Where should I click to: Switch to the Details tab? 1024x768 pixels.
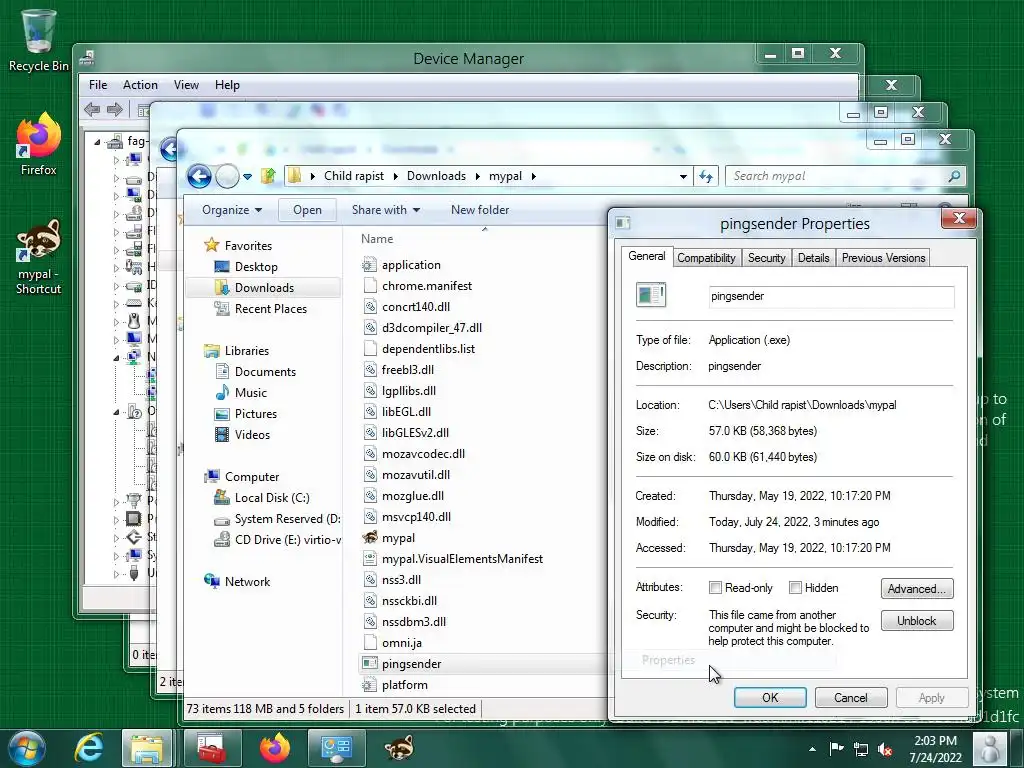click(813, 258)
